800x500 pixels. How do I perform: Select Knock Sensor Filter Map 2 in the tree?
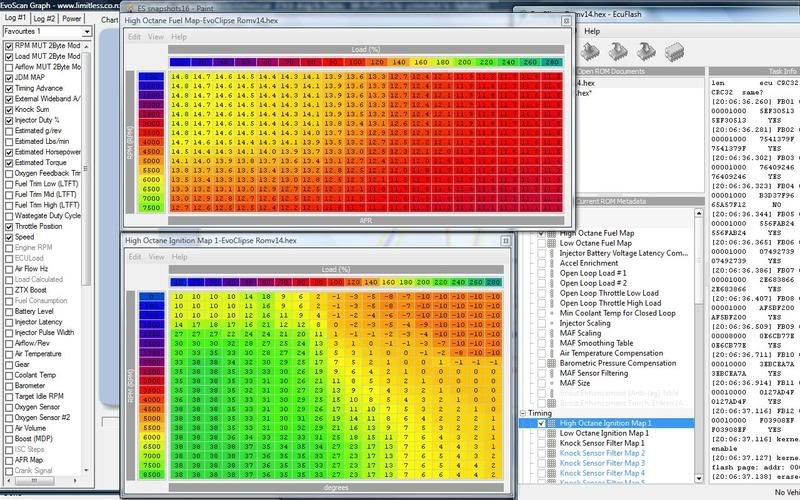click(602, 450)
